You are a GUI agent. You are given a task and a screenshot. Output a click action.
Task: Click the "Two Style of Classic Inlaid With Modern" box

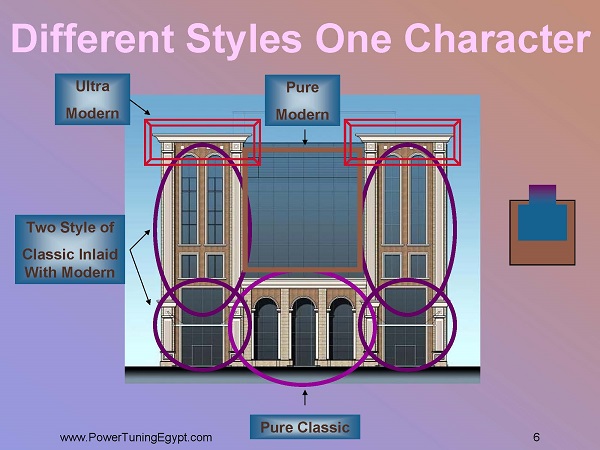pyautogui.click(x=70, y=249)
